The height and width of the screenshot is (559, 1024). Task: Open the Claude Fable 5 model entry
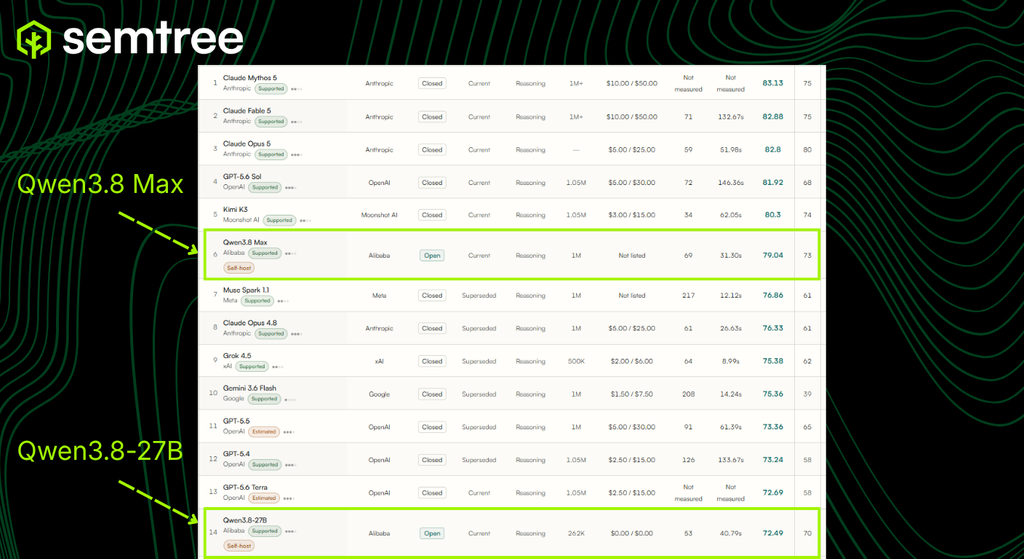click(247, 111)
